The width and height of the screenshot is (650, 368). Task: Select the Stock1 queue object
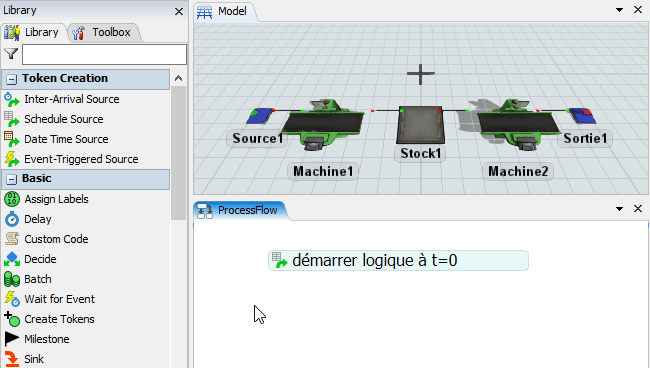coord(420,124)
